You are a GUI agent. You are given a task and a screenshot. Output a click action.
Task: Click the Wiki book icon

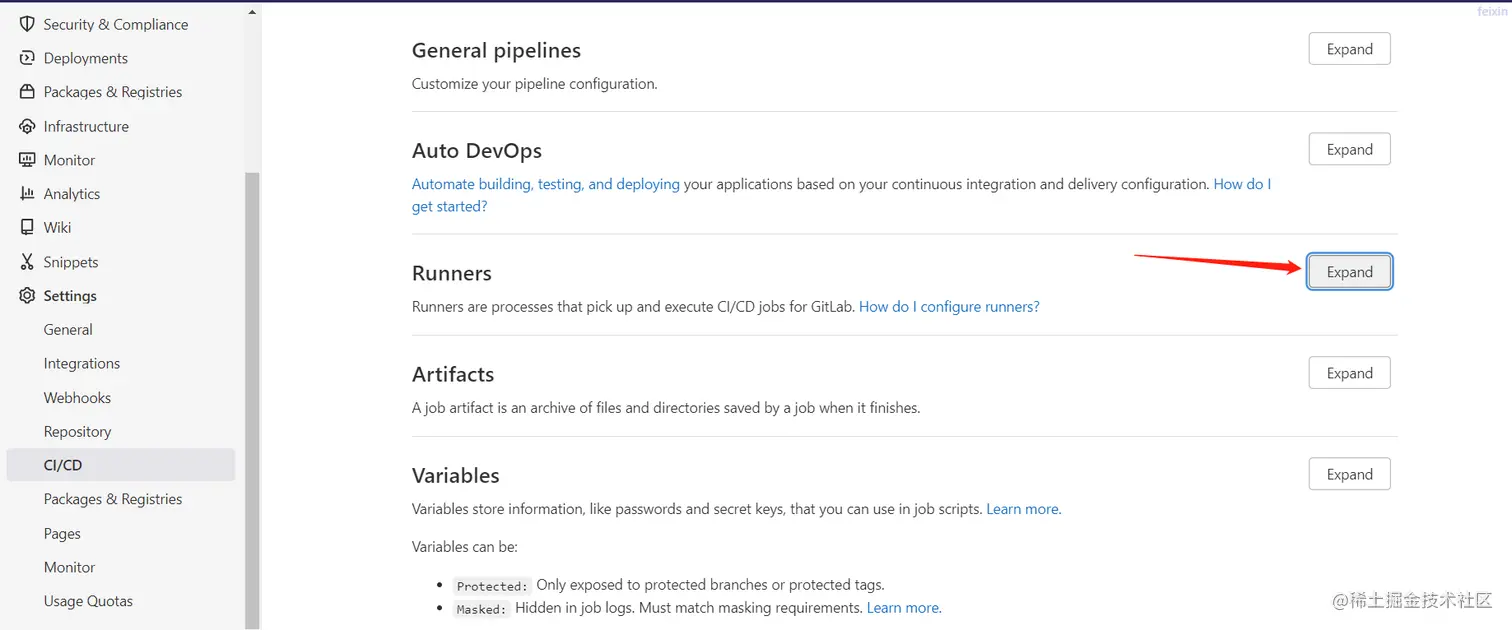click(27, 228)
